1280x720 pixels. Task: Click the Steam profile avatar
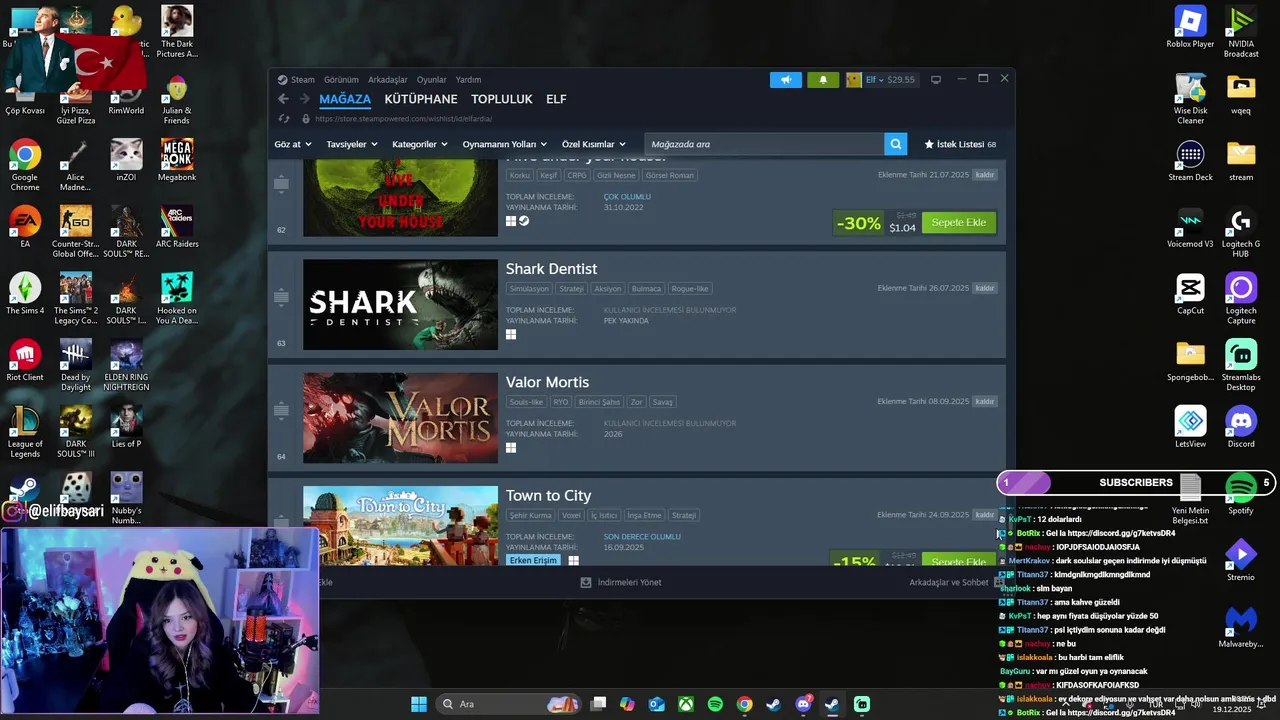pos(853,80)
